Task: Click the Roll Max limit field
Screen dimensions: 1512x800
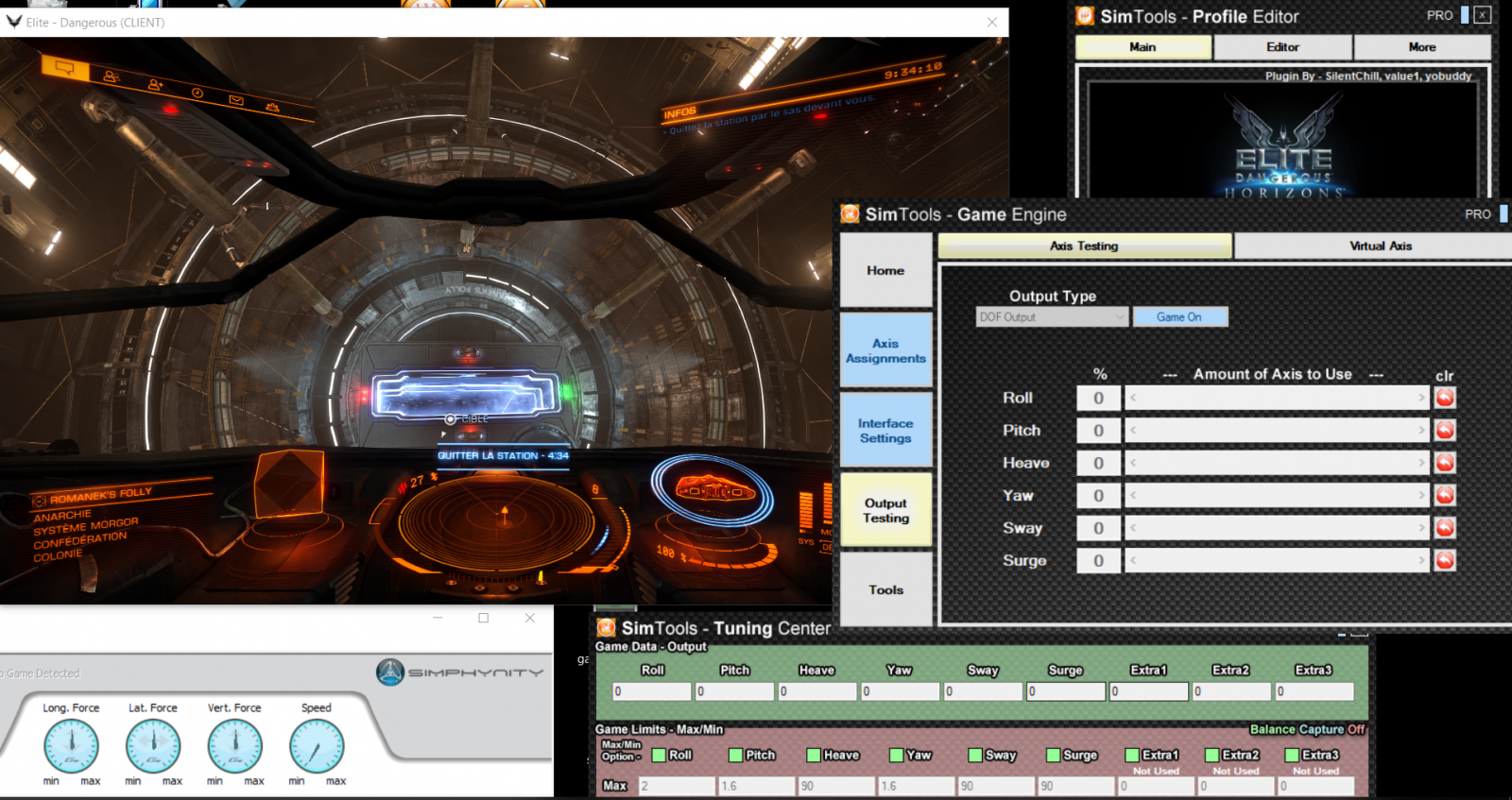Action: point(677,786)
